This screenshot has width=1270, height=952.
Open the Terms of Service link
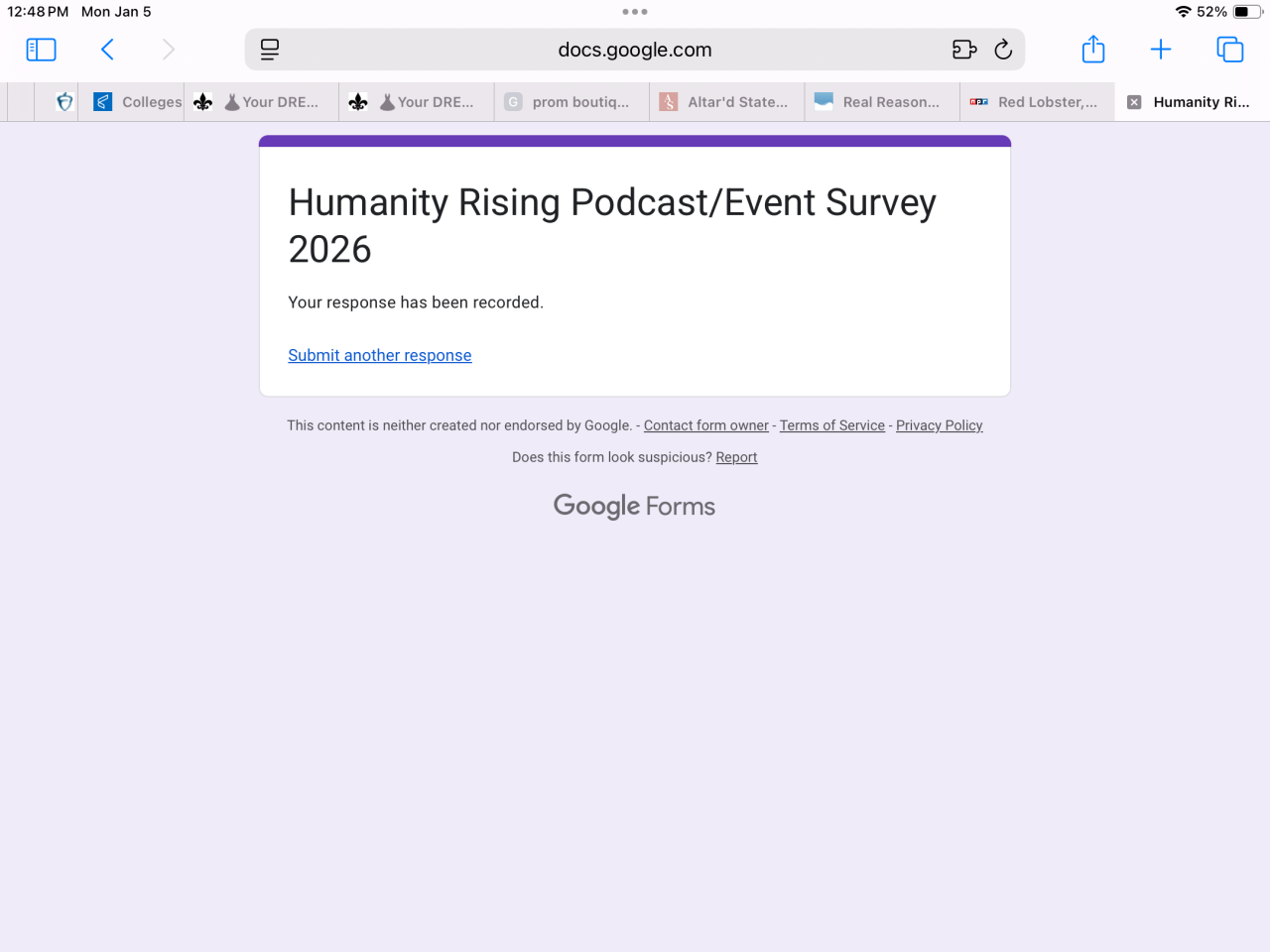[x=831, y=425]
